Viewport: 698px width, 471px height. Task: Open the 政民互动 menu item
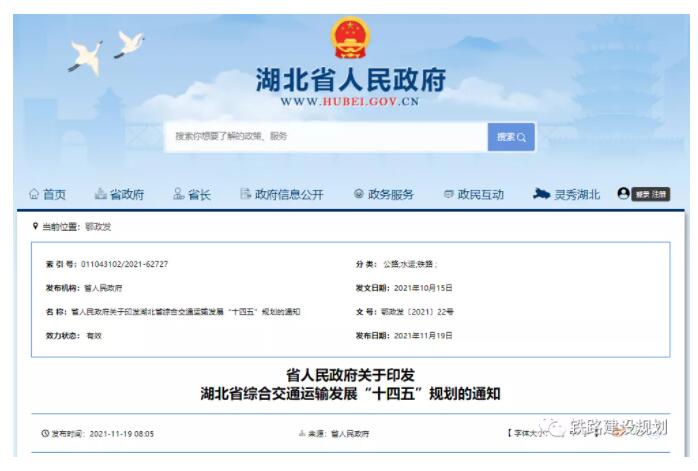[x=480, y=194]
